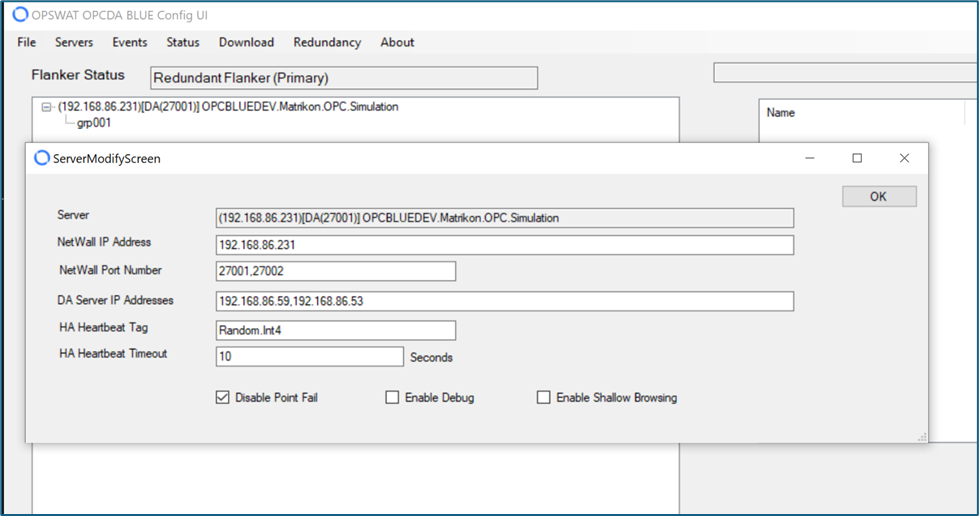Minimize the ServerModifyScreen dialog

[810, 158]
